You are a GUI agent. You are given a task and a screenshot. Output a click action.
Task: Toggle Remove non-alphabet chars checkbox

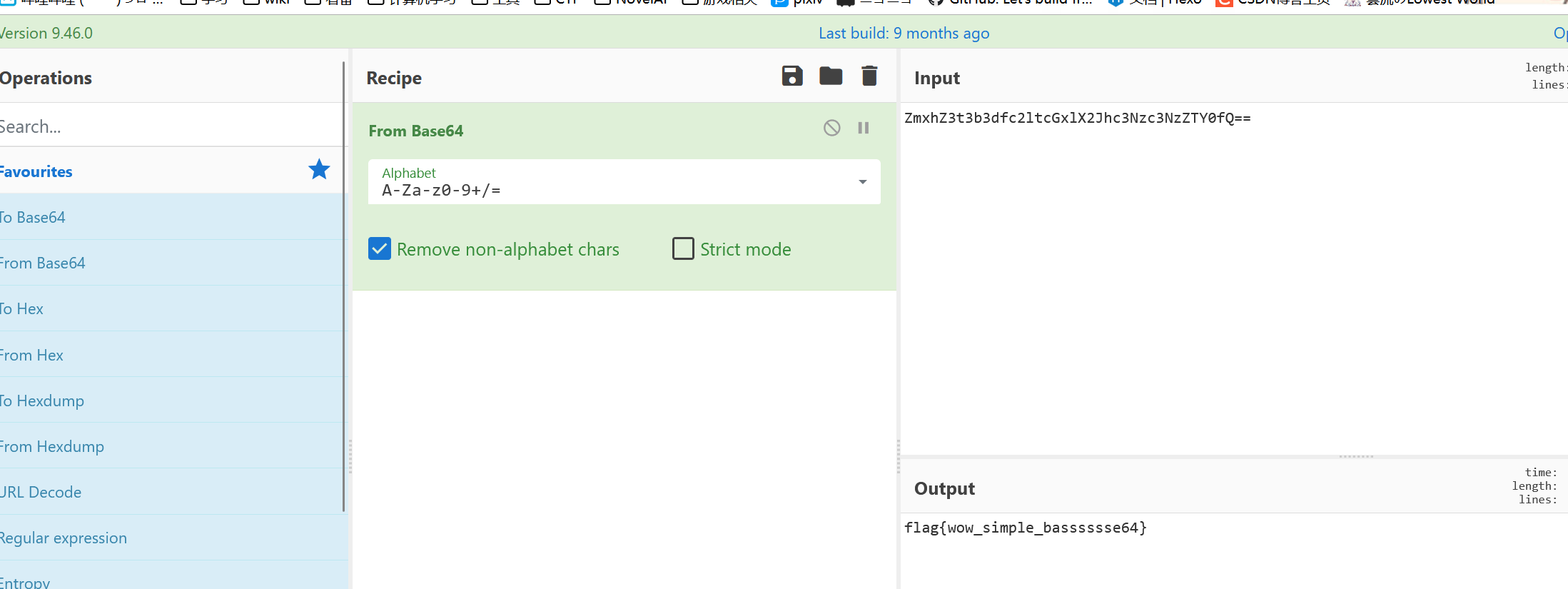(x=380, y=248)
